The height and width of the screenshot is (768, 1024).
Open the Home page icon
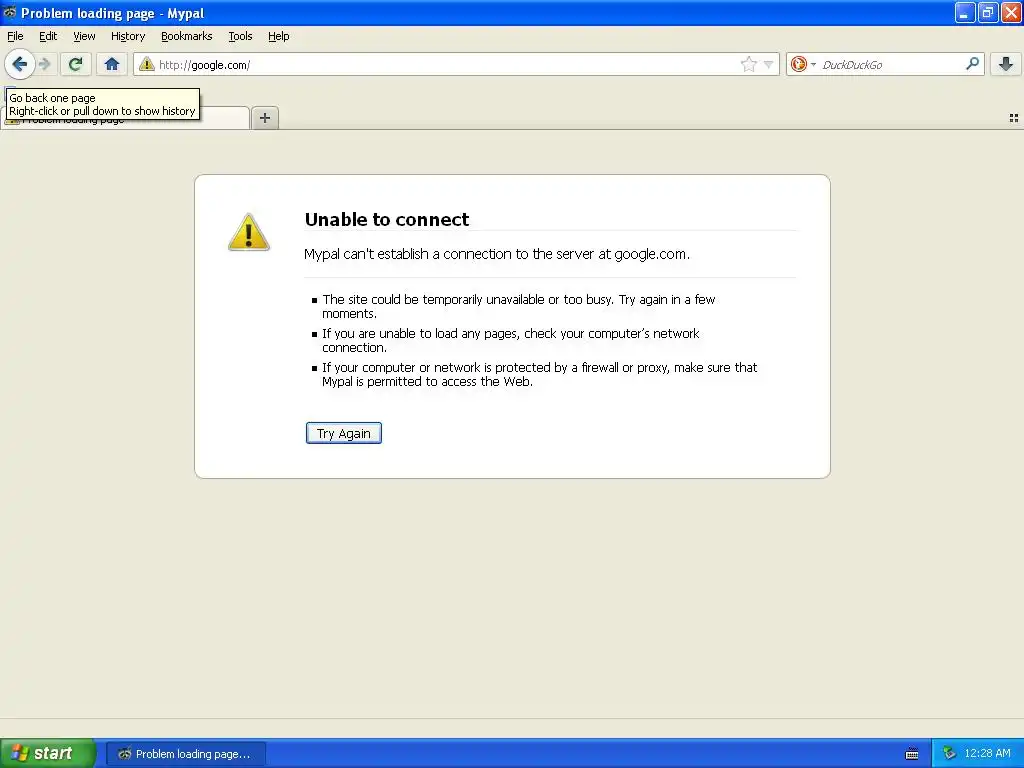click(112, 64)
